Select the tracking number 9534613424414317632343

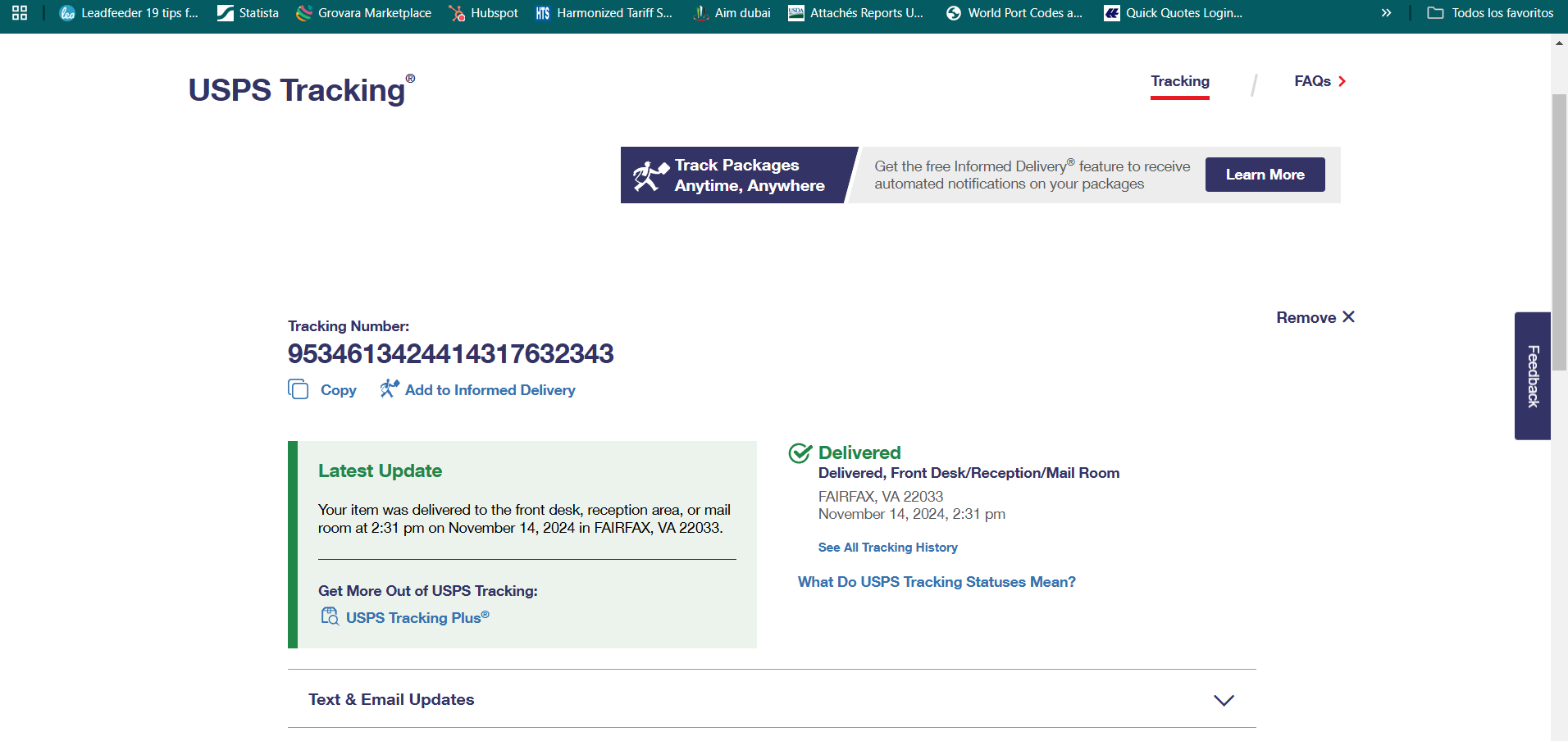(x=450, y=354)
